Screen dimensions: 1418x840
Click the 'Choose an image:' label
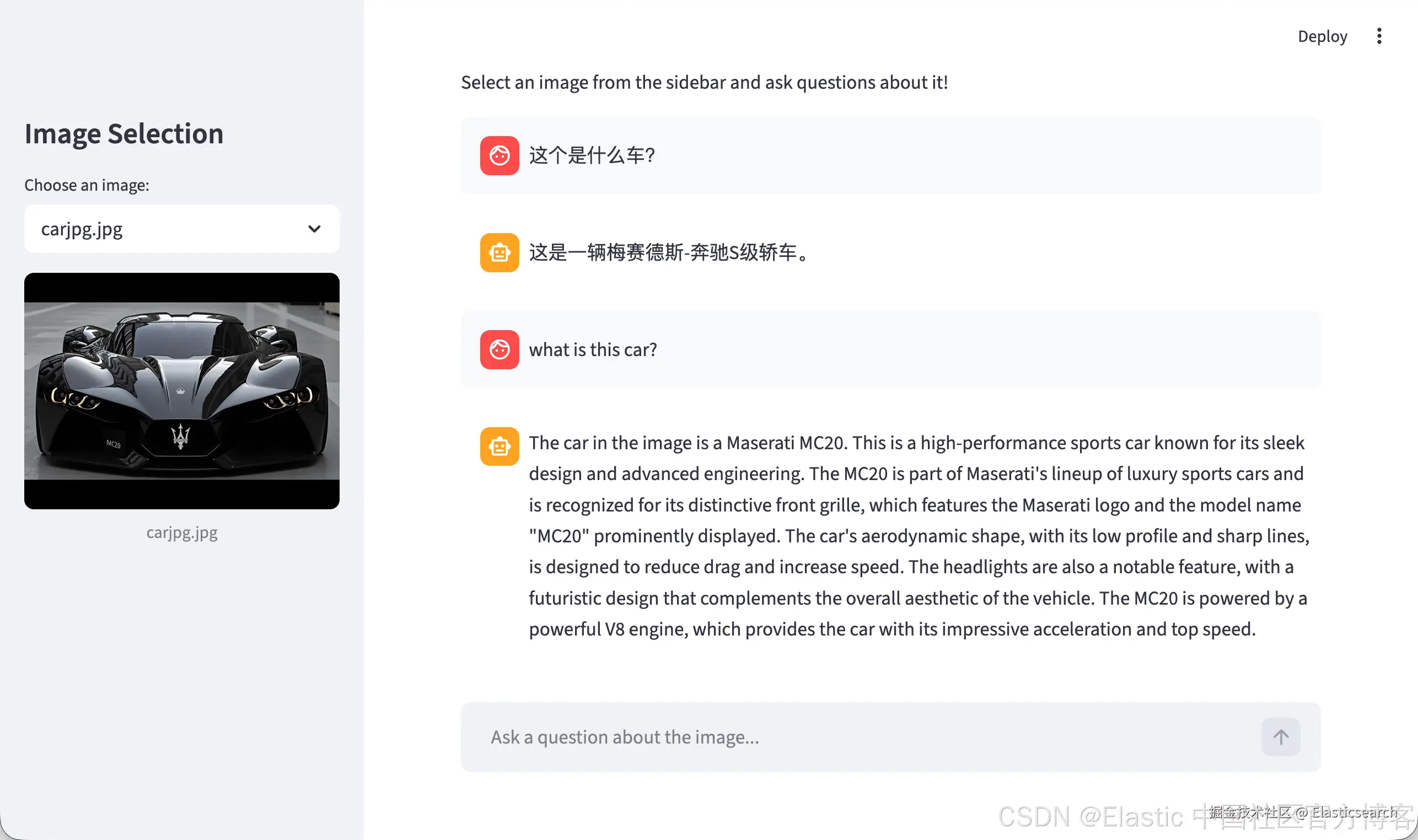[87, 185]
